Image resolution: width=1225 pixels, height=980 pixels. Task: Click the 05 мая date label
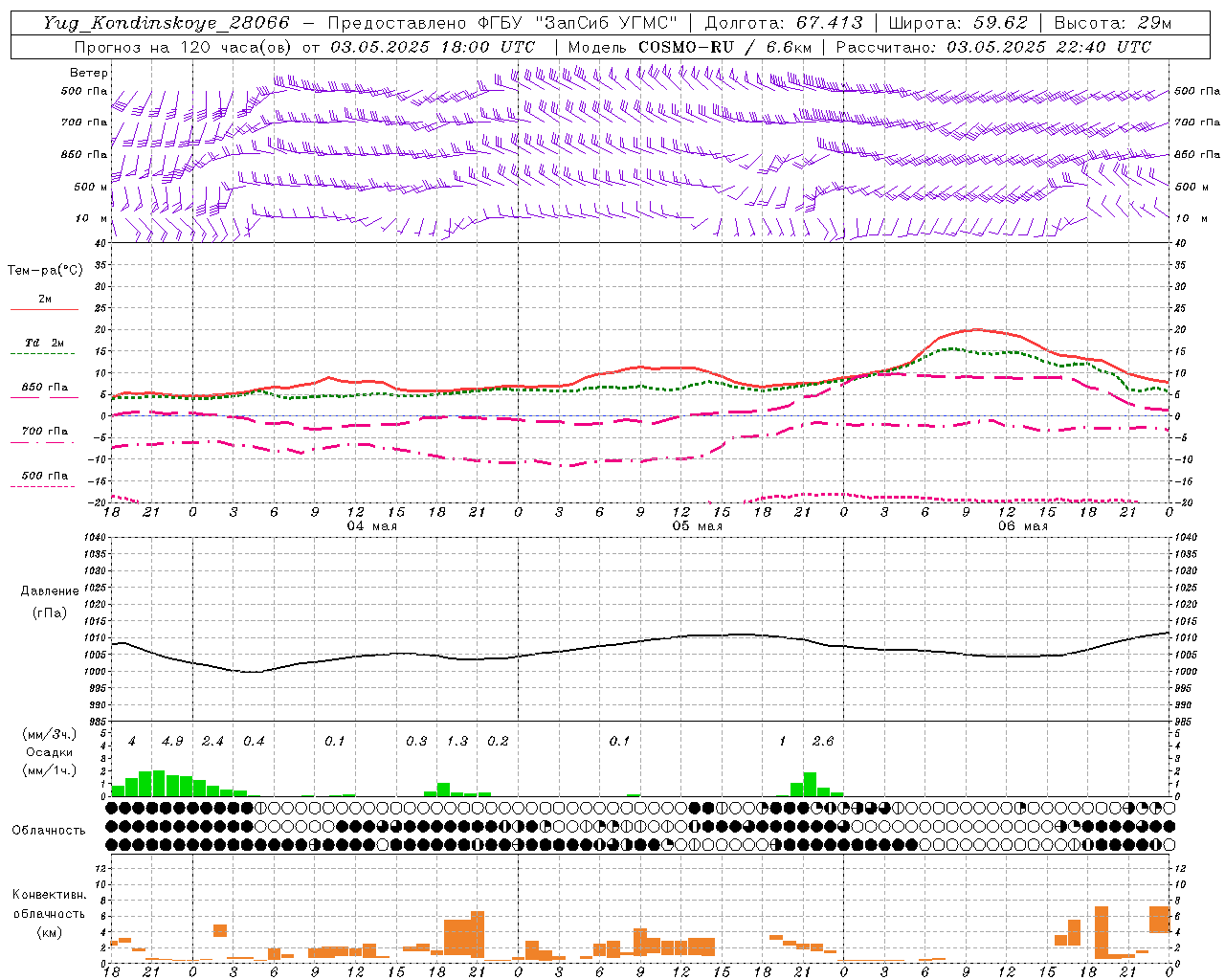pyautogui.click(x=697, y=526)
